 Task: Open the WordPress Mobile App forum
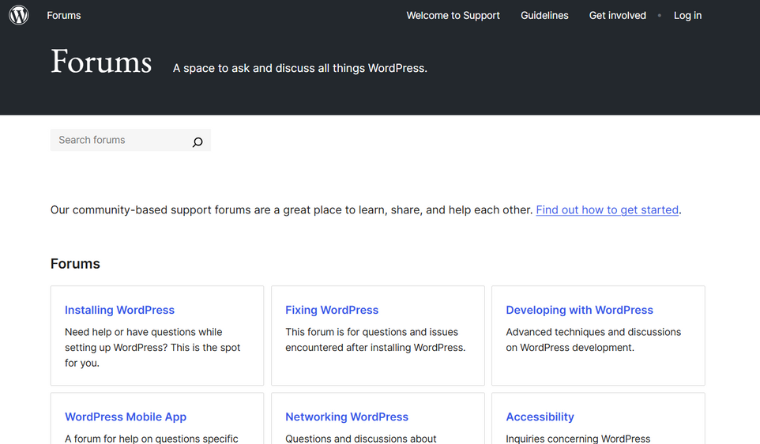(126, 417)
